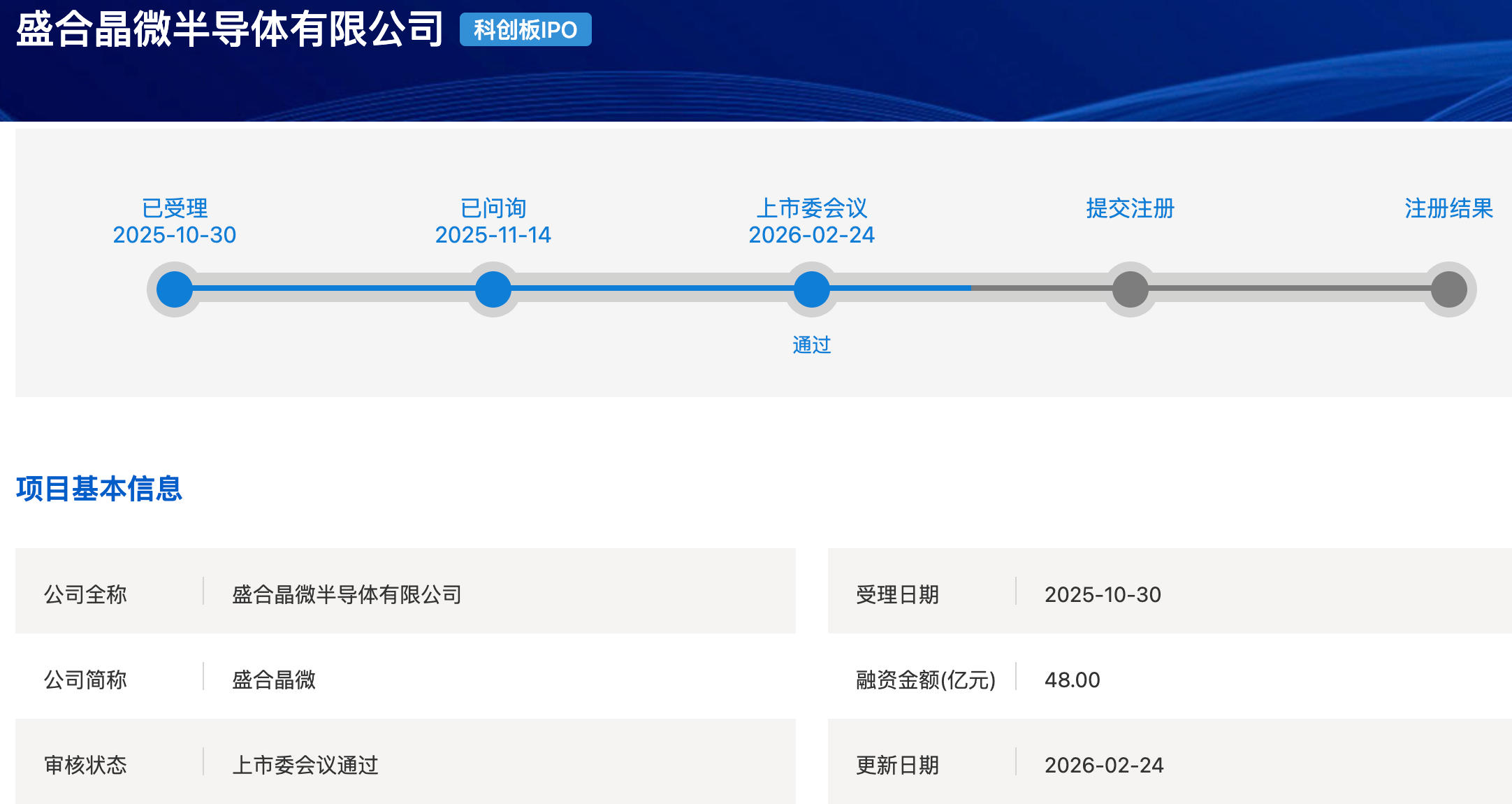Click the 已受理 stage label
This screenshot has width=1512, height=804.
175,208
